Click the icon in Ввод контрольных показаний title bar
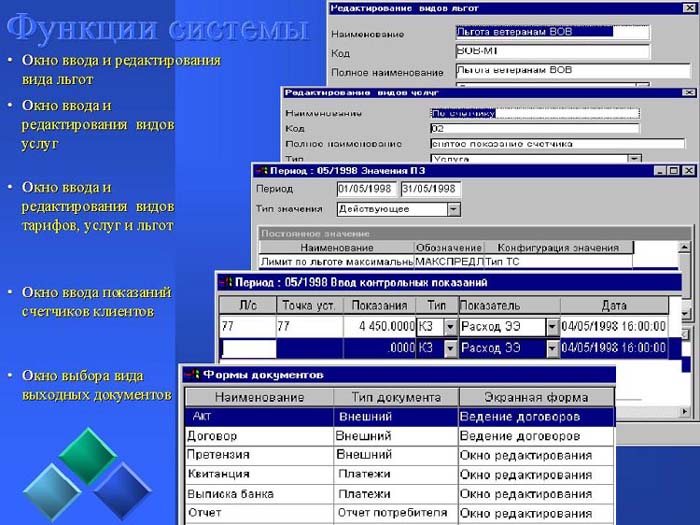 click(224, 282)
